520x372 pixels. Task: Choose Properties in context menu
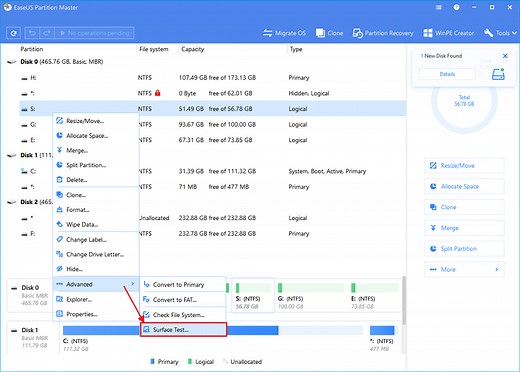coord(96,314)
